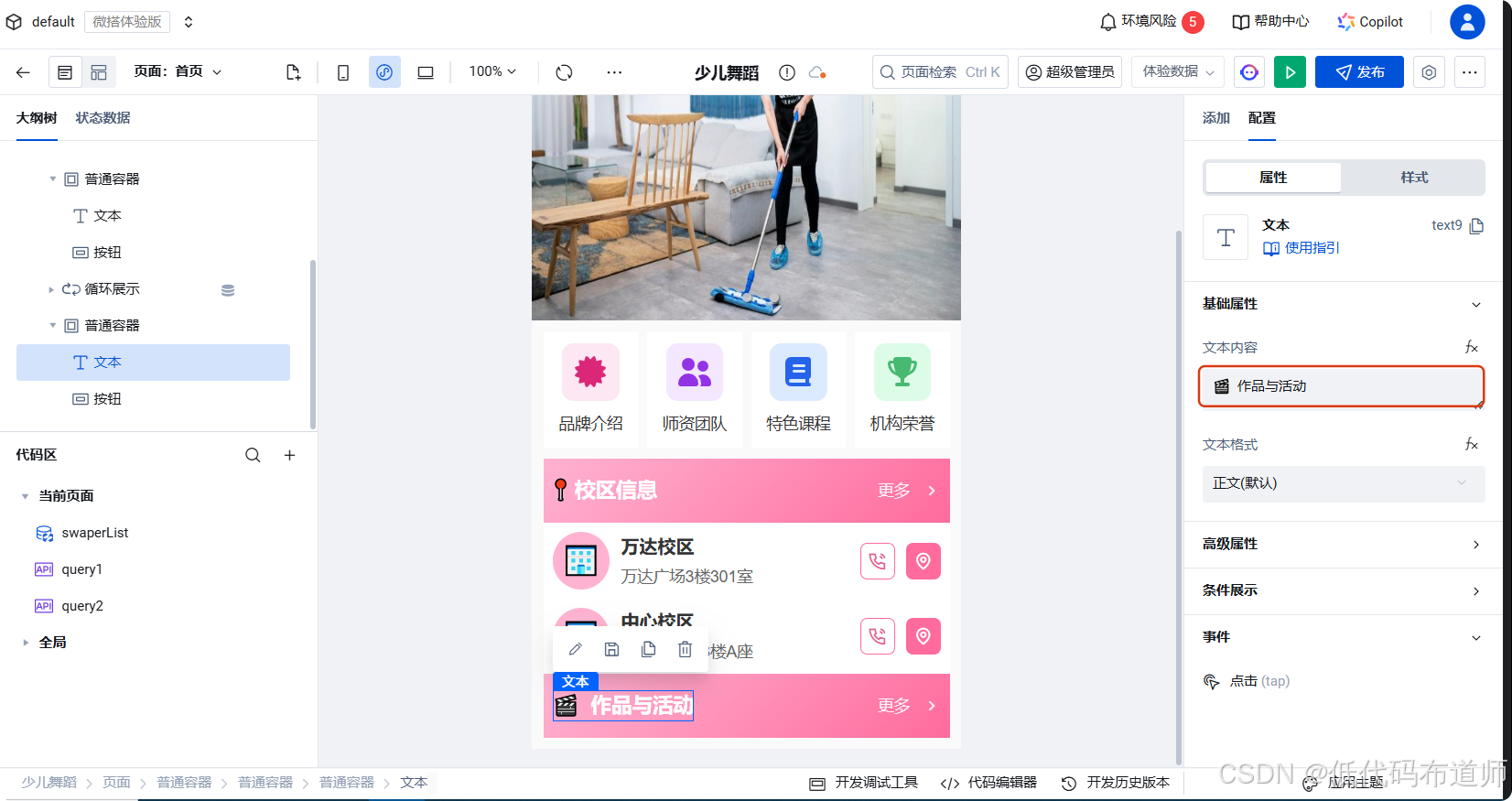Image resolution: width=1512 pixels, height=801 pixels.
Task: Add 点击 (tap) event handler
Action: [1247, 681]
